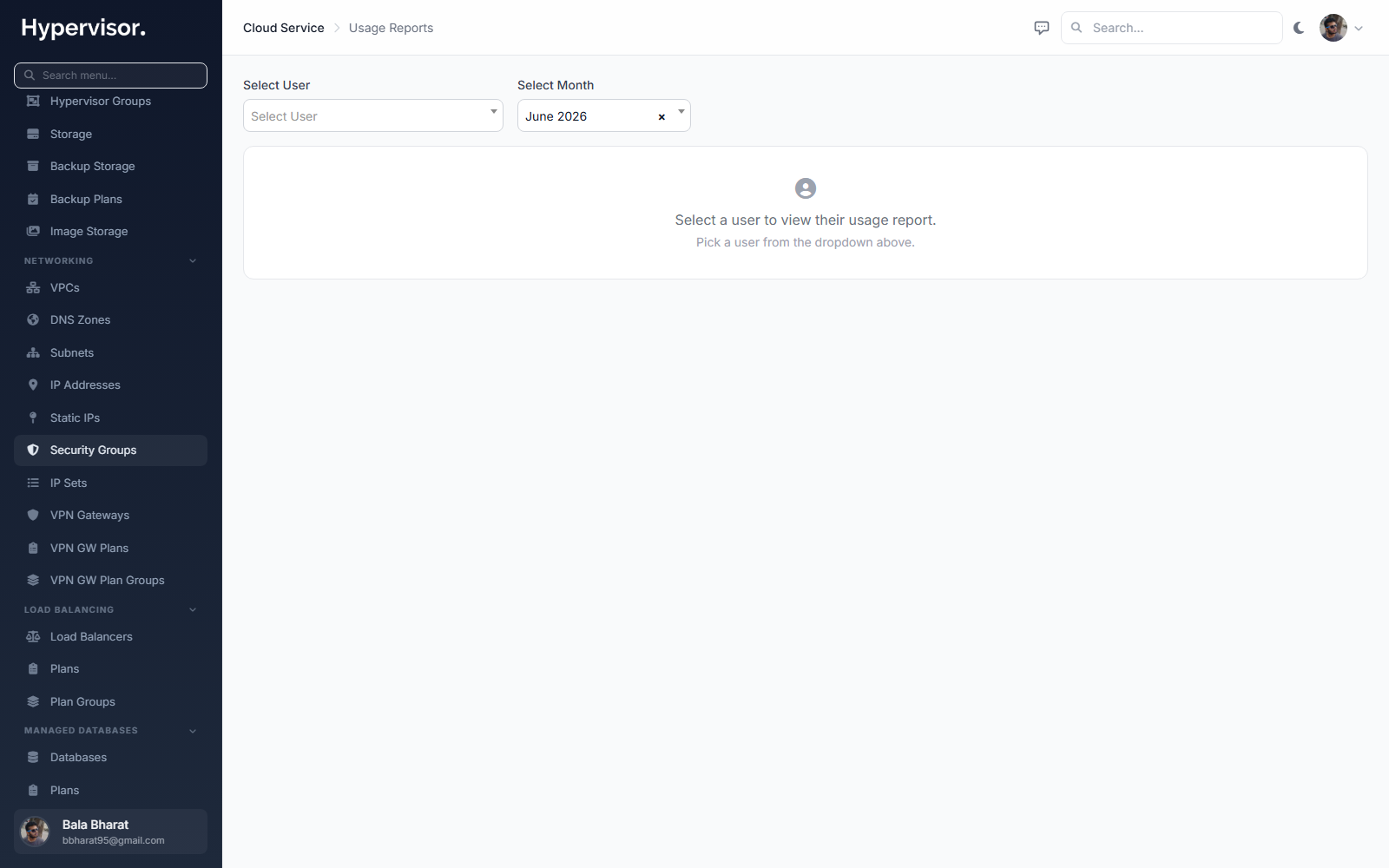The width and height of the screenshot is (1389, 868).
Task: Collapse the Managed Databases section chevron
Action: pos(193,731)
